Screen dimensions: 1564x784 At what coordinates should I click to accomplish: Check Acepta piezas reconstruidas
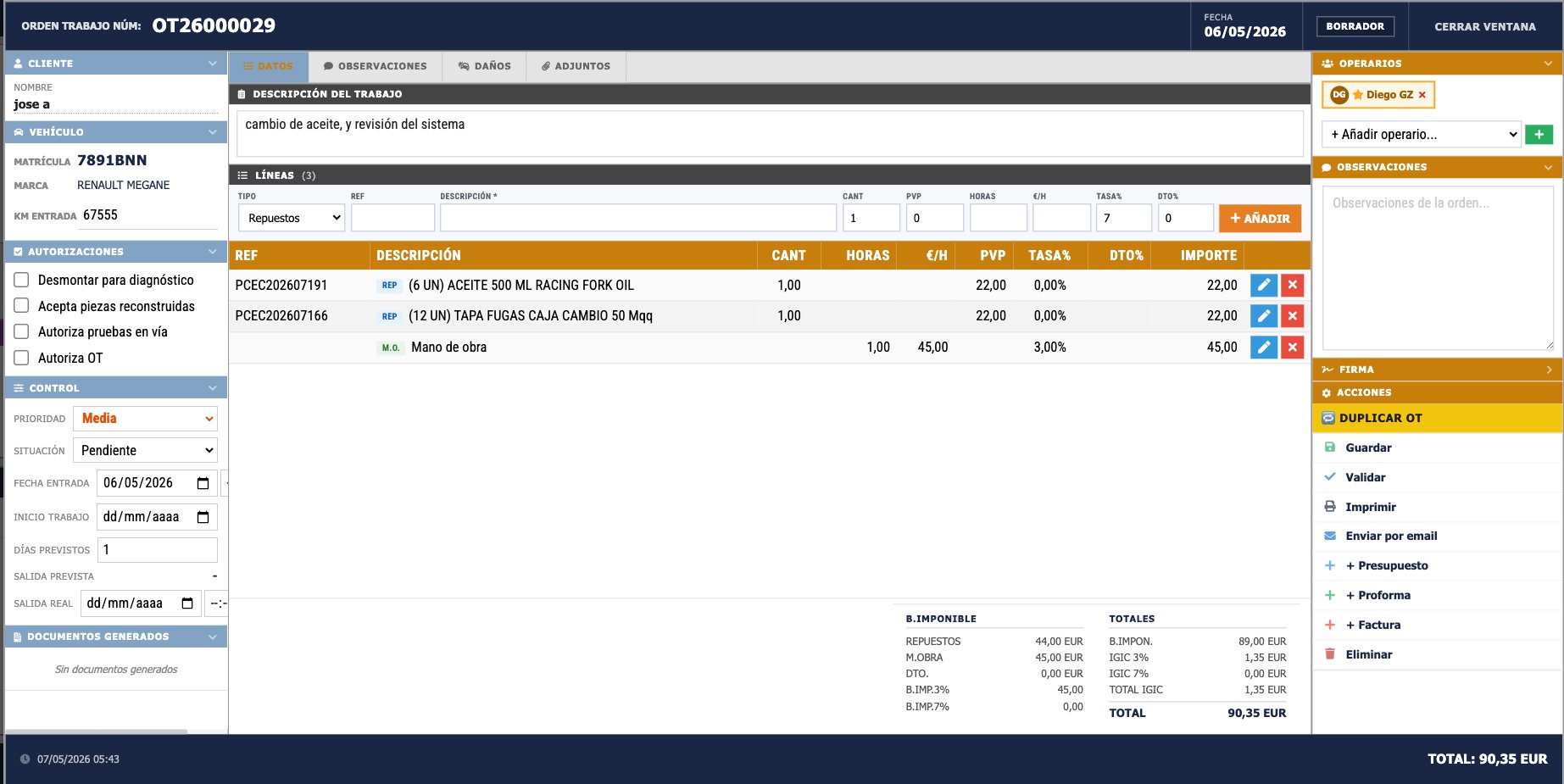click(22, 306)
